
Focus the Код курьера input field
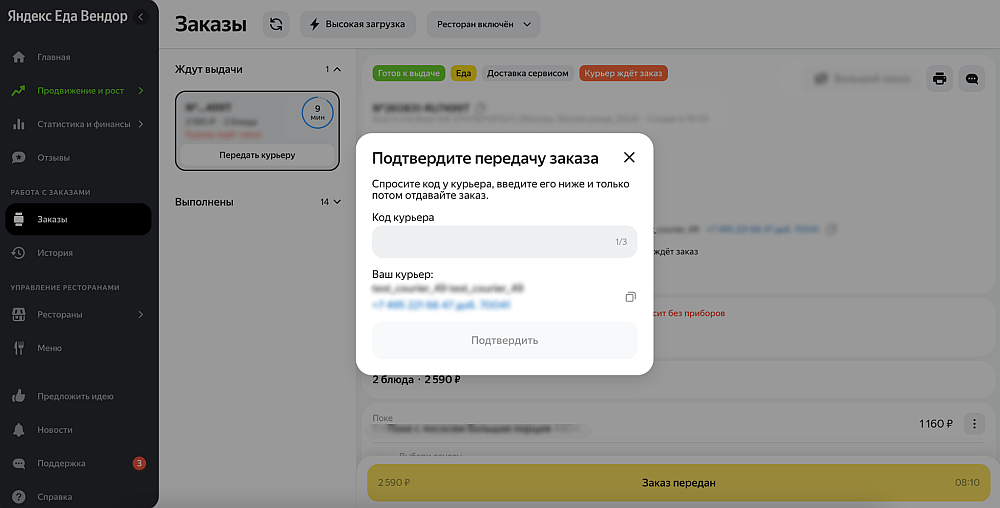(504, 242)
